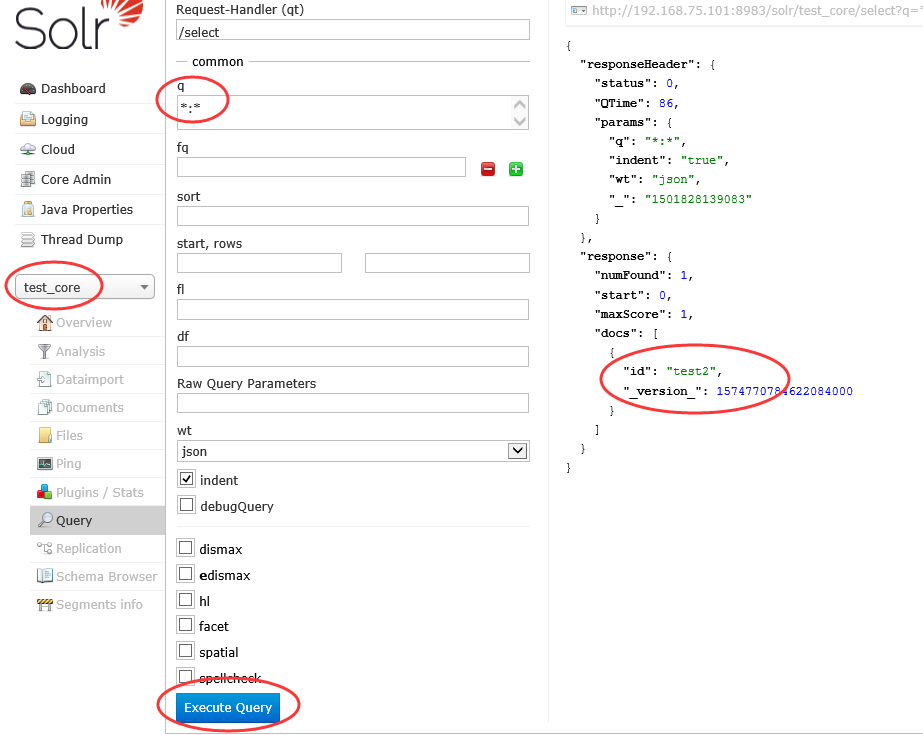Click the q field scroll down arrow
The image size is (923, 735).
[x=520, y=121]
